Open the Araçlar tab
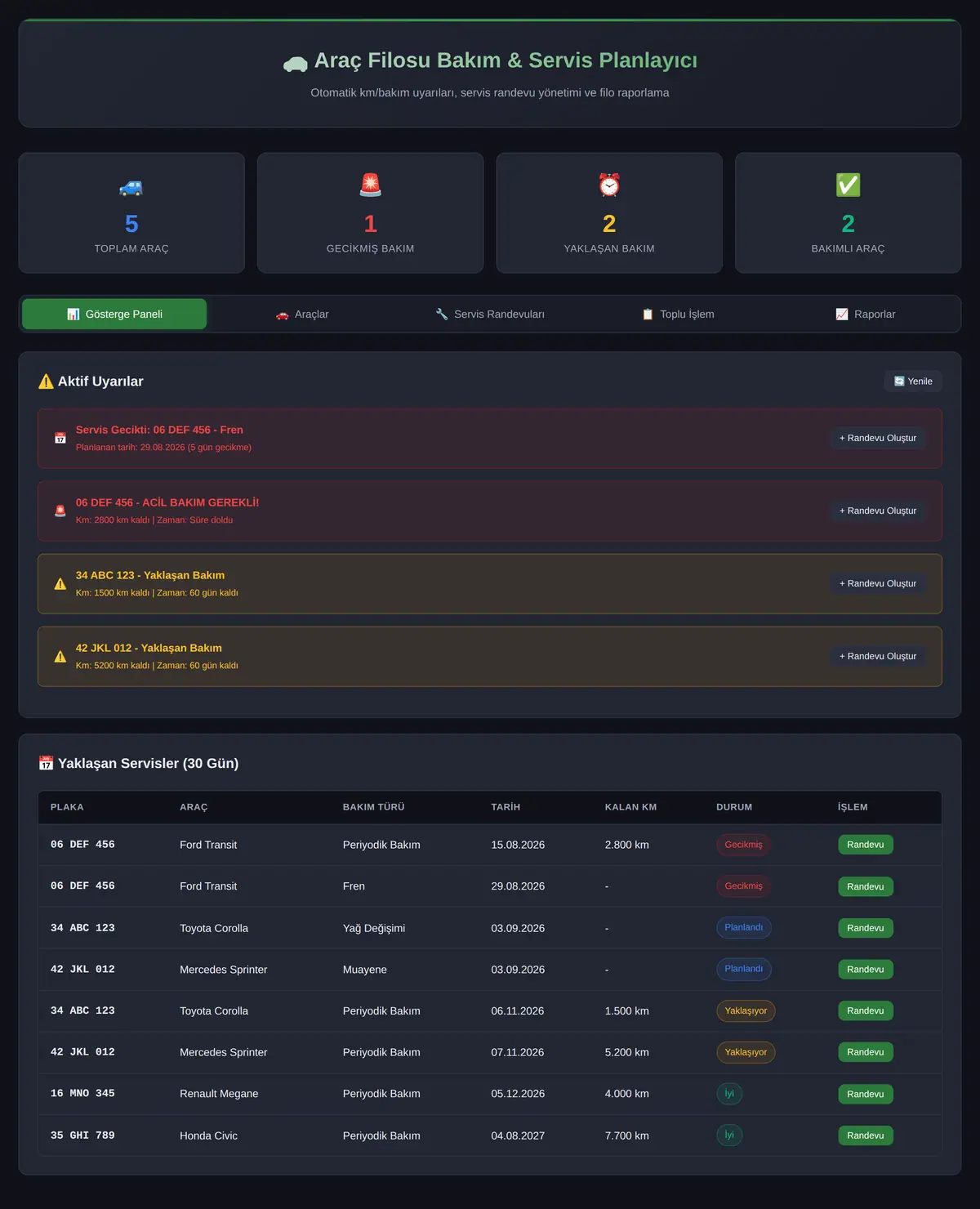Image resolution: width=980 pixels, height=1209 pixels. point(302,315)
